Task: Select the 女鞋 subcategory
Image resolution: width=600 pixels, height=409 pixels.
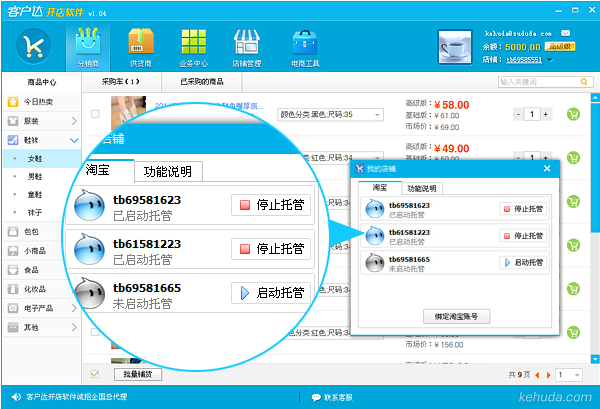Action: click(42, 159)
